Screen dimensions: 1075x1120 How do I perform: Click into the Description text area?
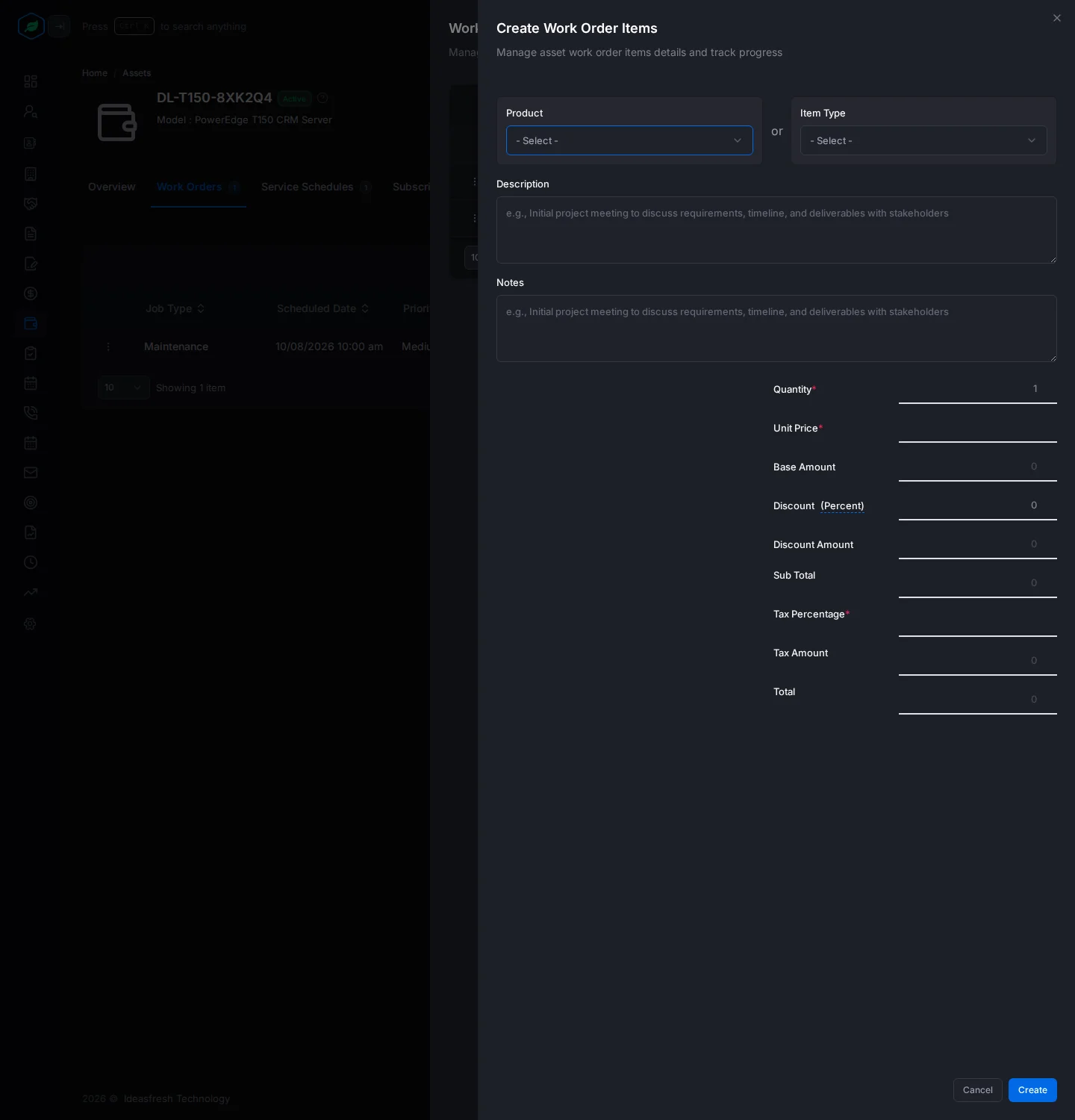(x=776, y=230)
